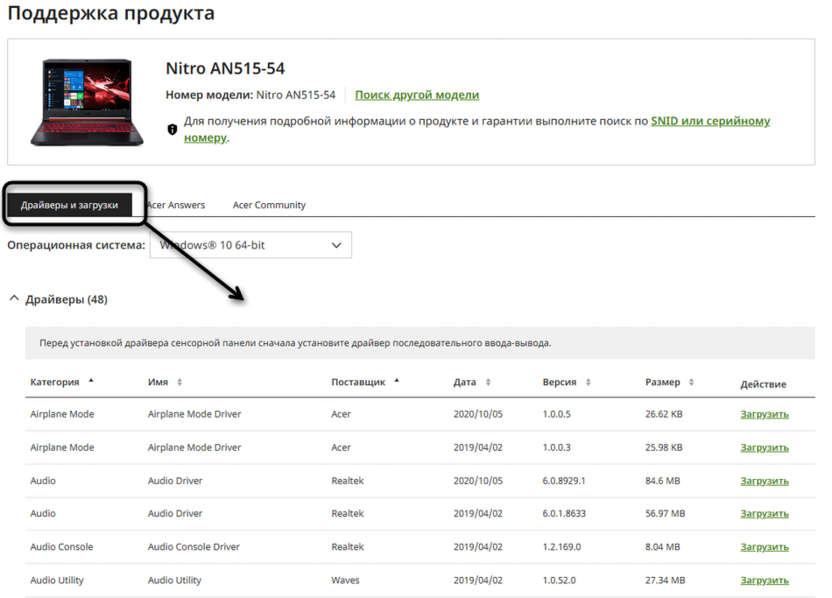The image size is (832, 598).
Task: Open the operating system dropdown
Action: click(250, 245)
